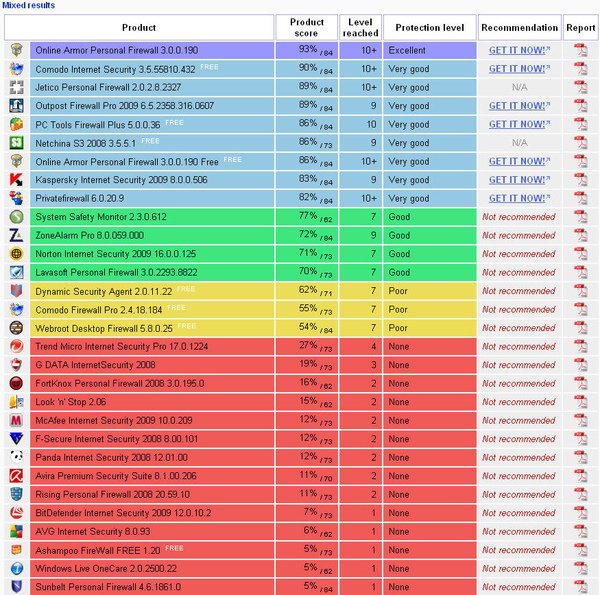This screenshot has width=600, height=595.
Task: Click the Windows Live OneCare logo icon
Action: click(x=16, y=569)
